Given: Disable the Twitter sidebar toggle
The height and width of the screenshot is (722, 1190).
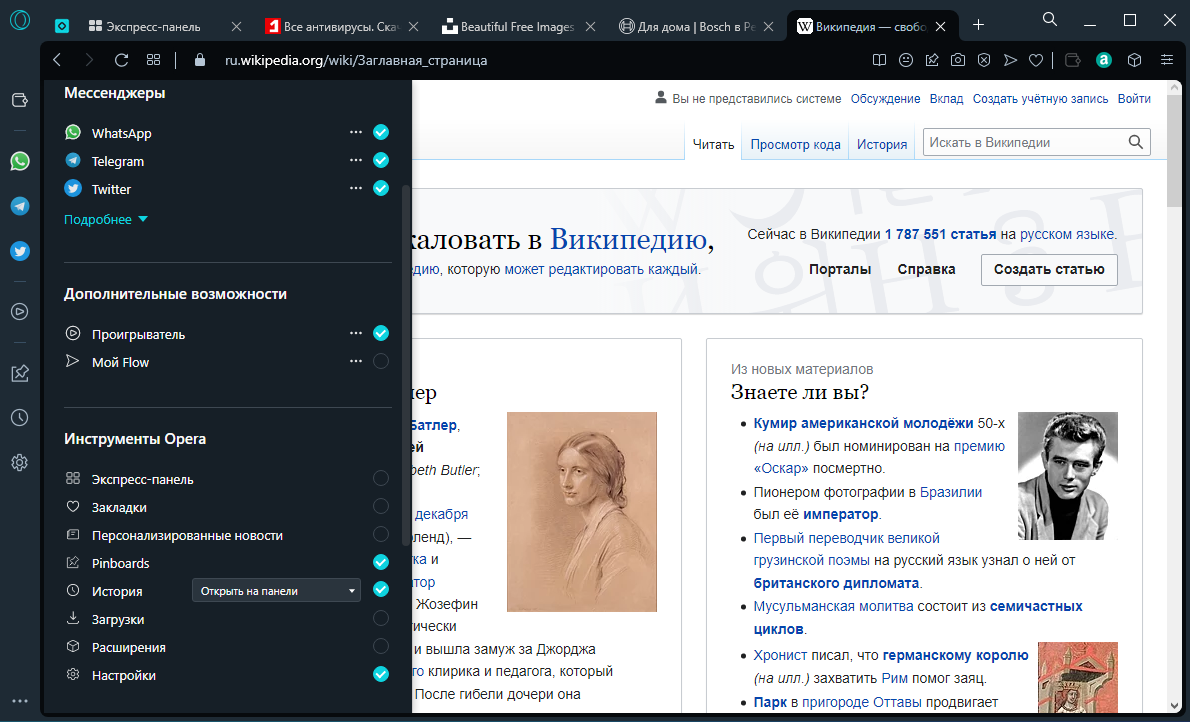Looking at the screenshot, I should [x=381, y=188].
